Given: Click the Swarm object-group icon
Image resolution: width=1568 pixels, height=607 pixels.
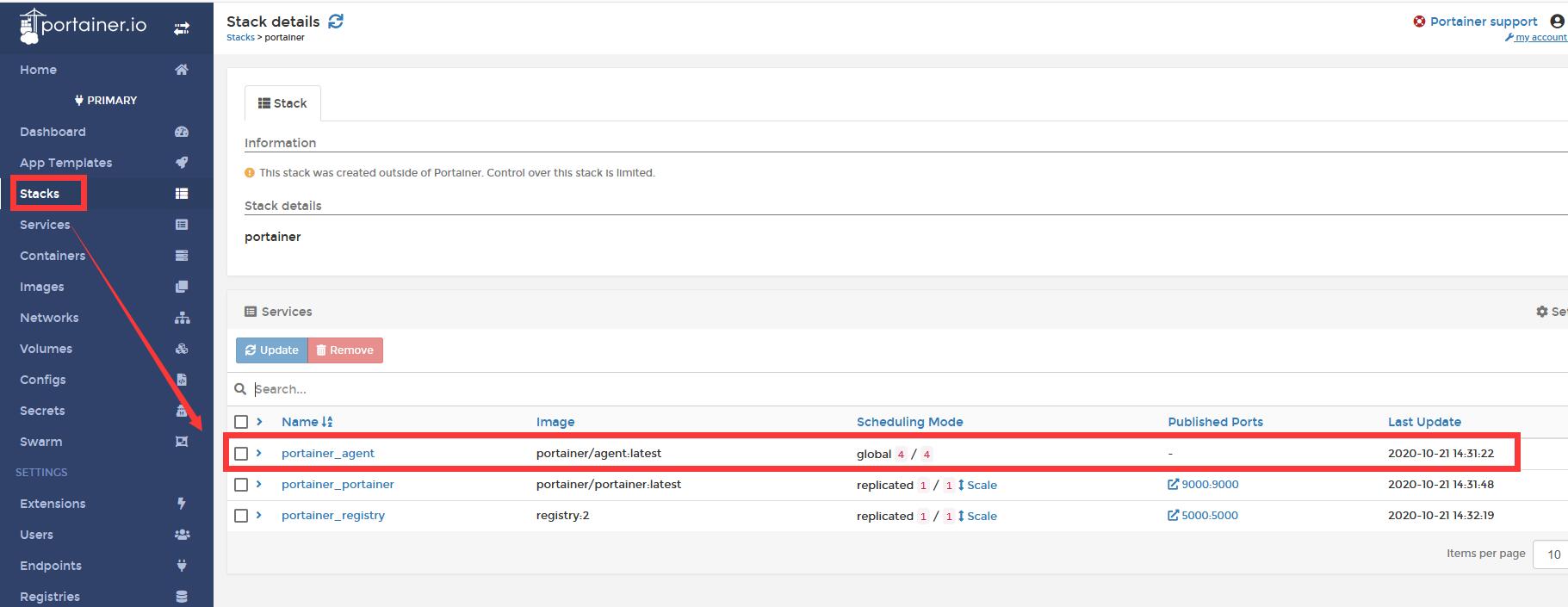Looking at the screenshot, I should [x=182, y=442].
